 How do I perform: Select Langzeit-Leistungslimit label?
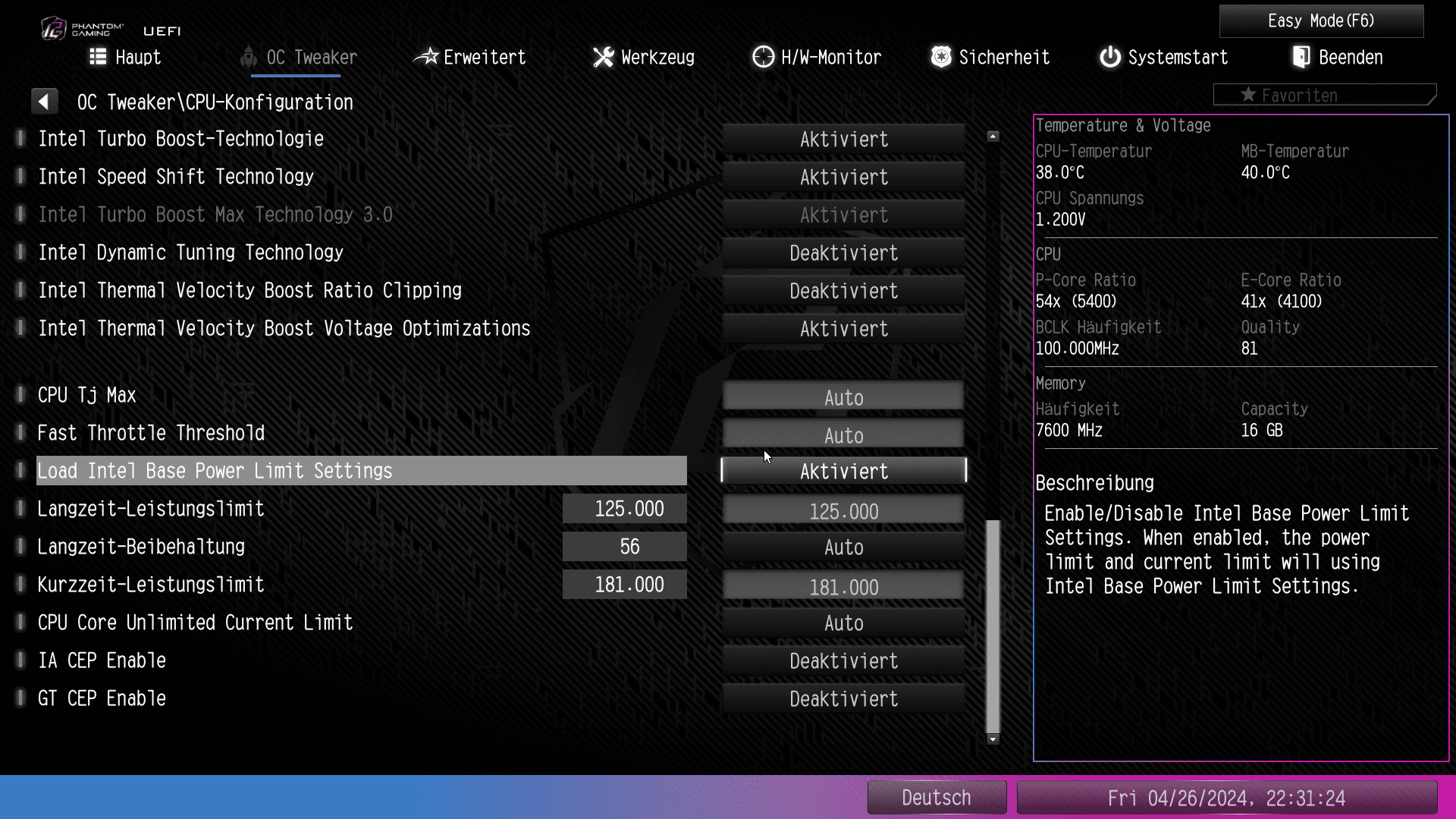pyautogui.click(x=151, y=509)
